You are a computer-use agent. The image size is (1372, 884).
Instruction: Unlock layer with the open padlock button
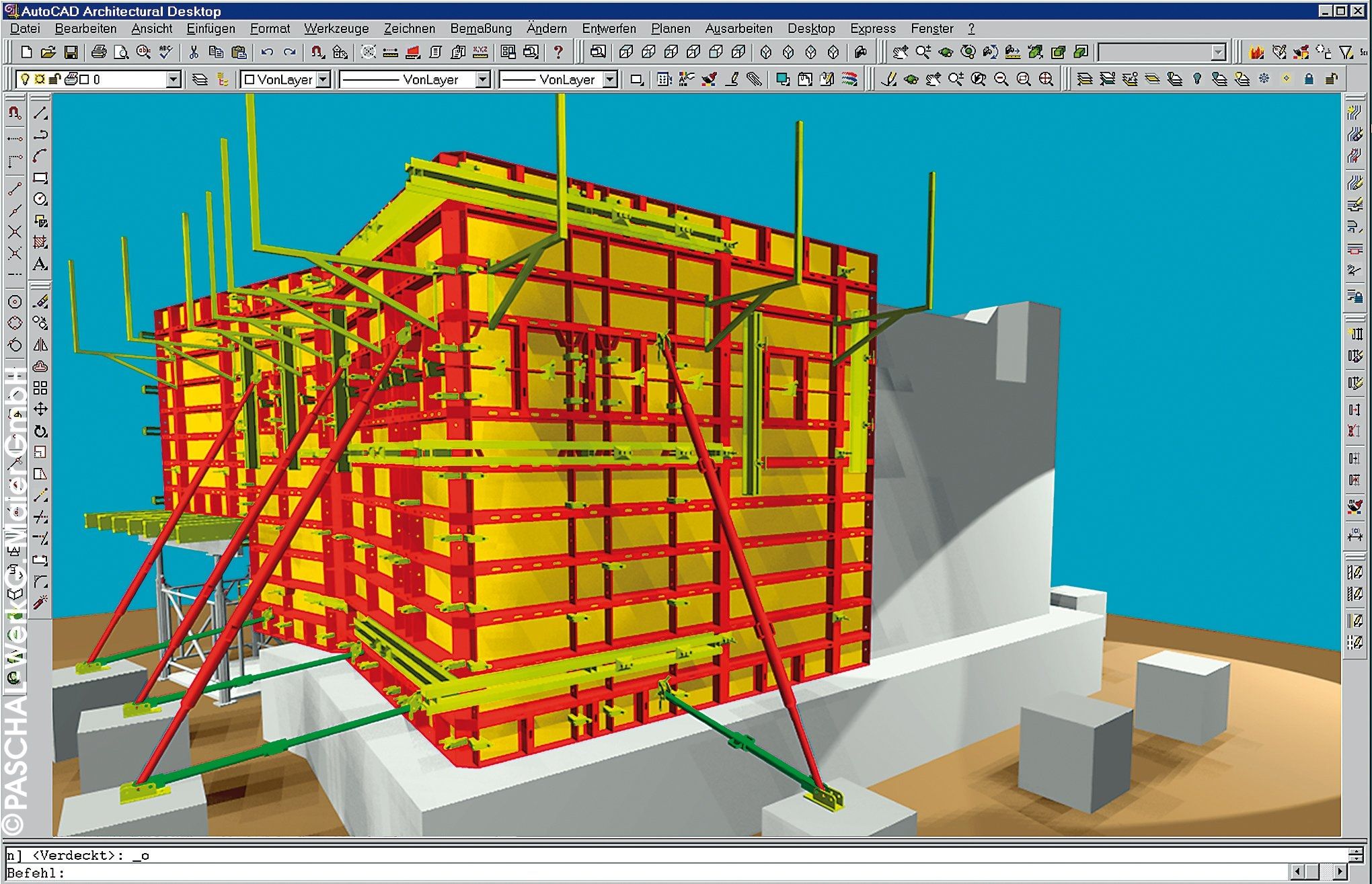[x=1331, y=79]
